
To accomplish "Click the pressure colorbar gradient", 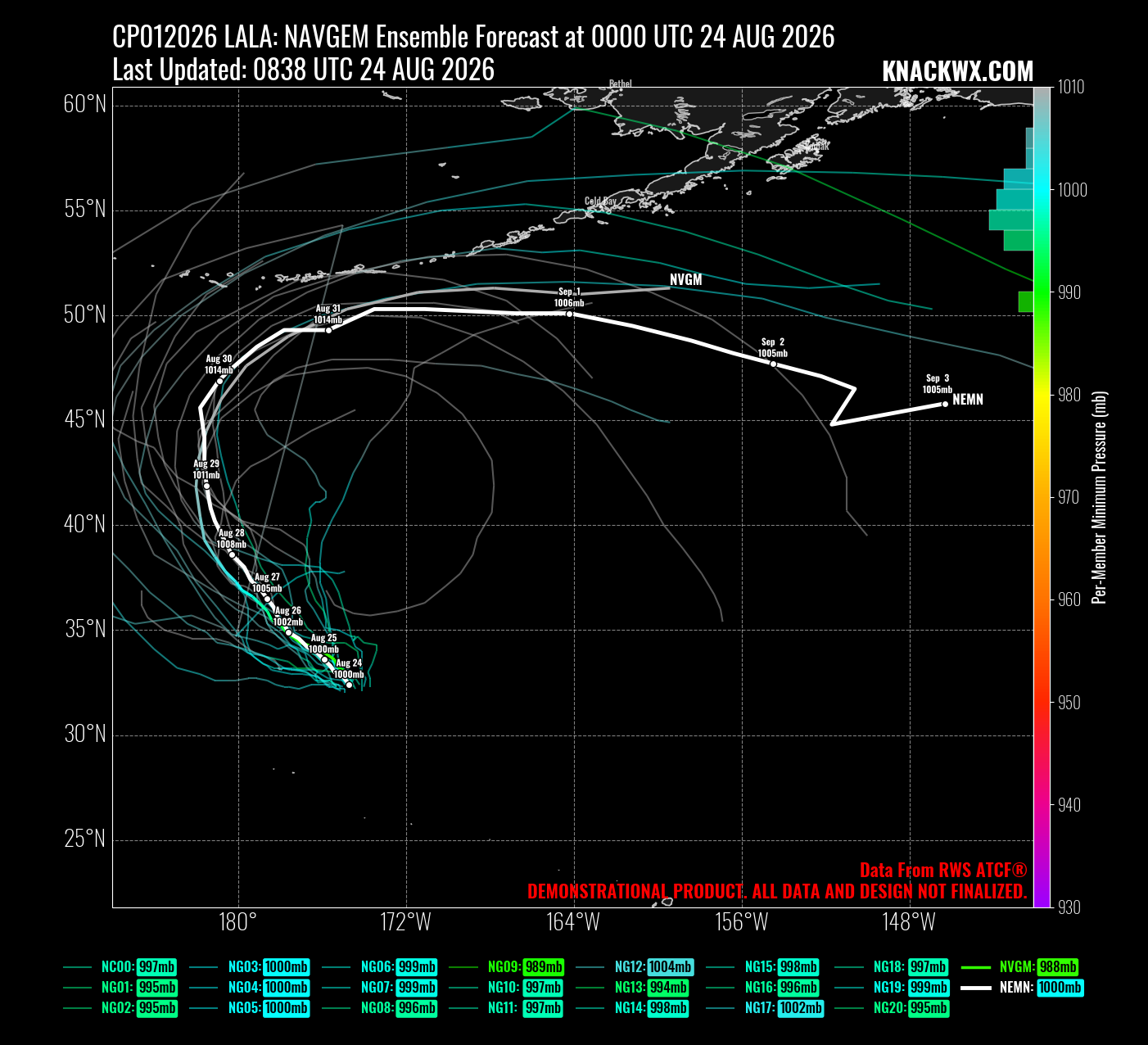I will [1042, 497].
